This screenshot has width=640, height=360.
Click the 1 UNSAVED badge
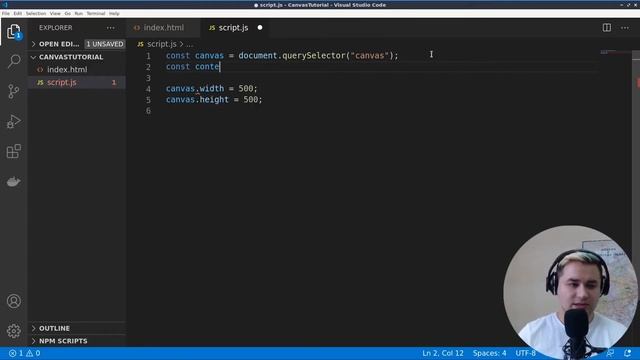point(105,44)
